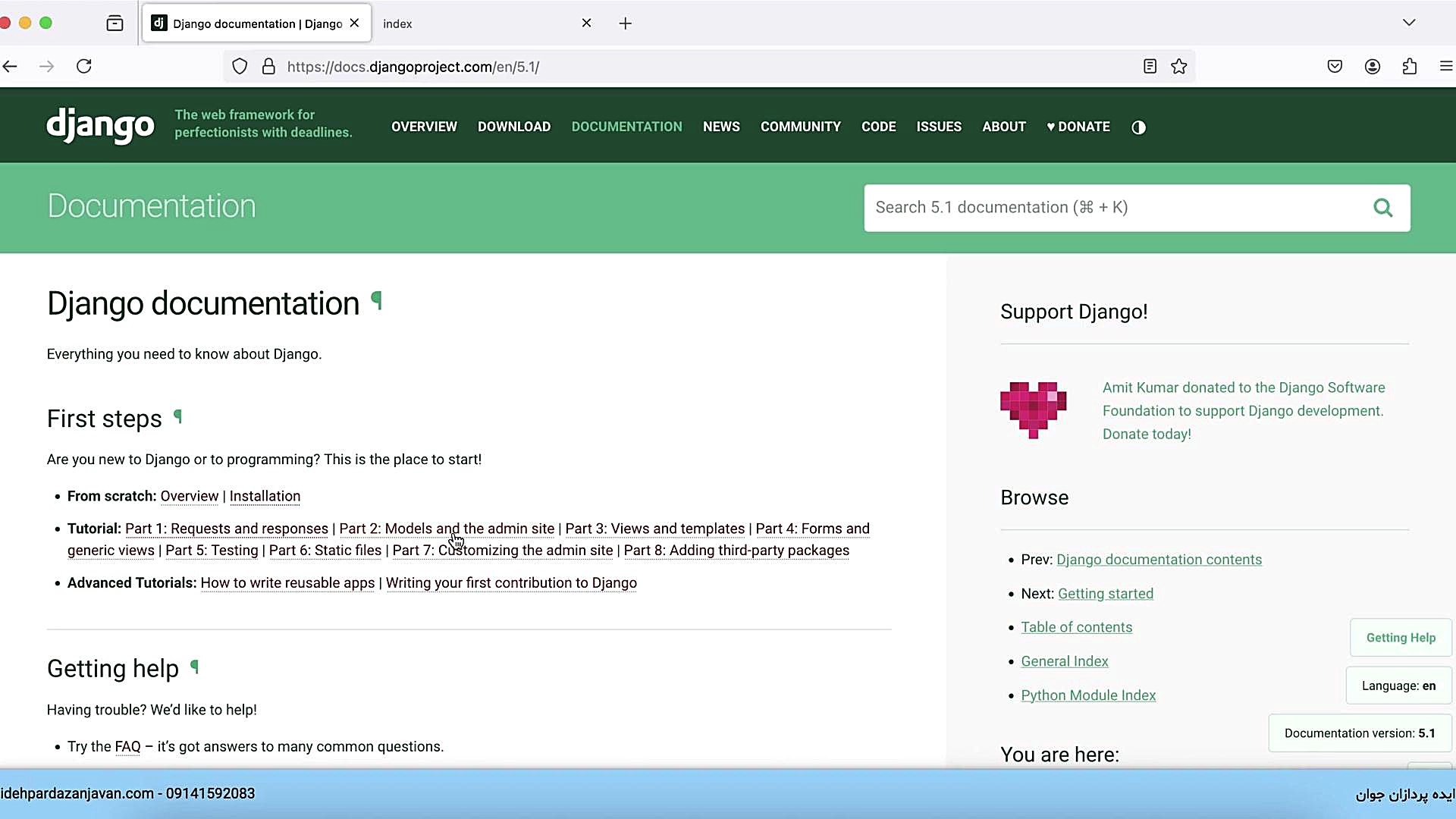Open the Table of contents link
1456x819 pixels.
click(x=1076, y=627)
